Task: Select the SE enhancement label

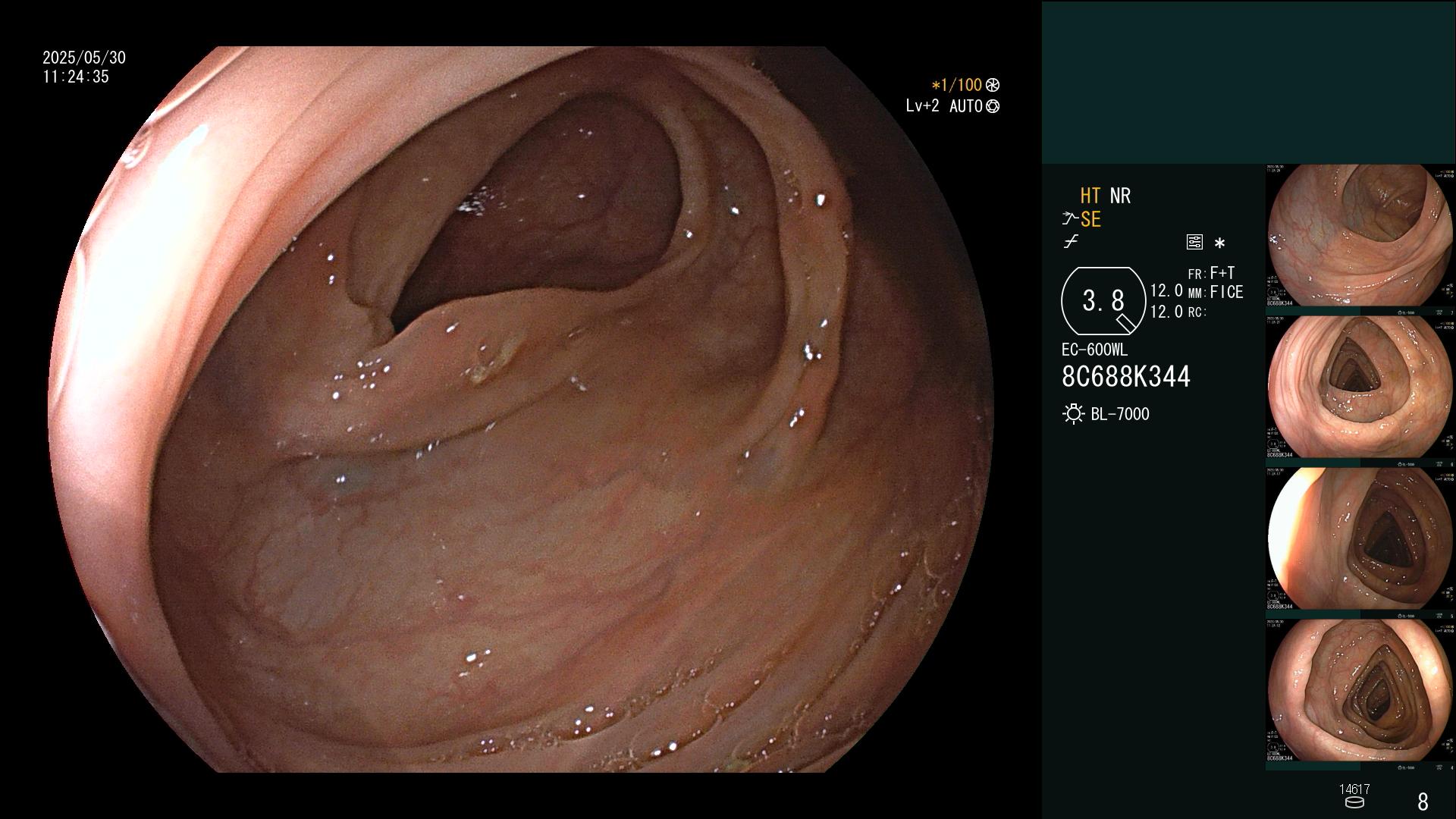Action: tap(1090, 219)
